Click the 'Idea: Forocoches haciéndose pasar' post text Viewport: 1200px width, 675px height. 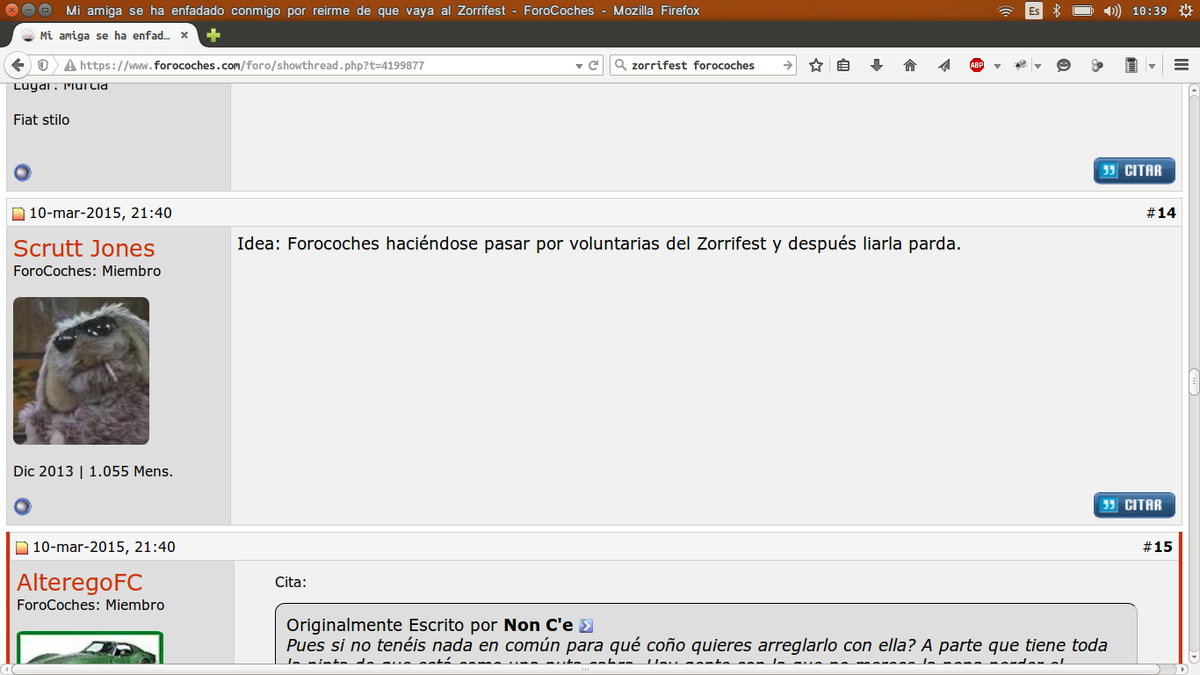(599, 244)
